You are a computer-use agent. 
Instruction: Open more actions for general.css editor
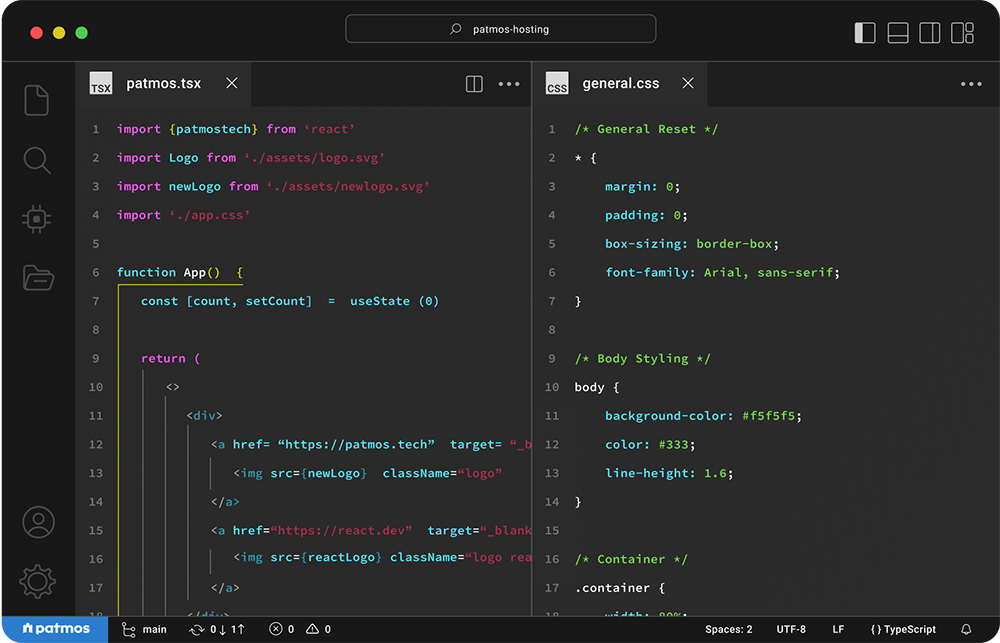point(971,84)
